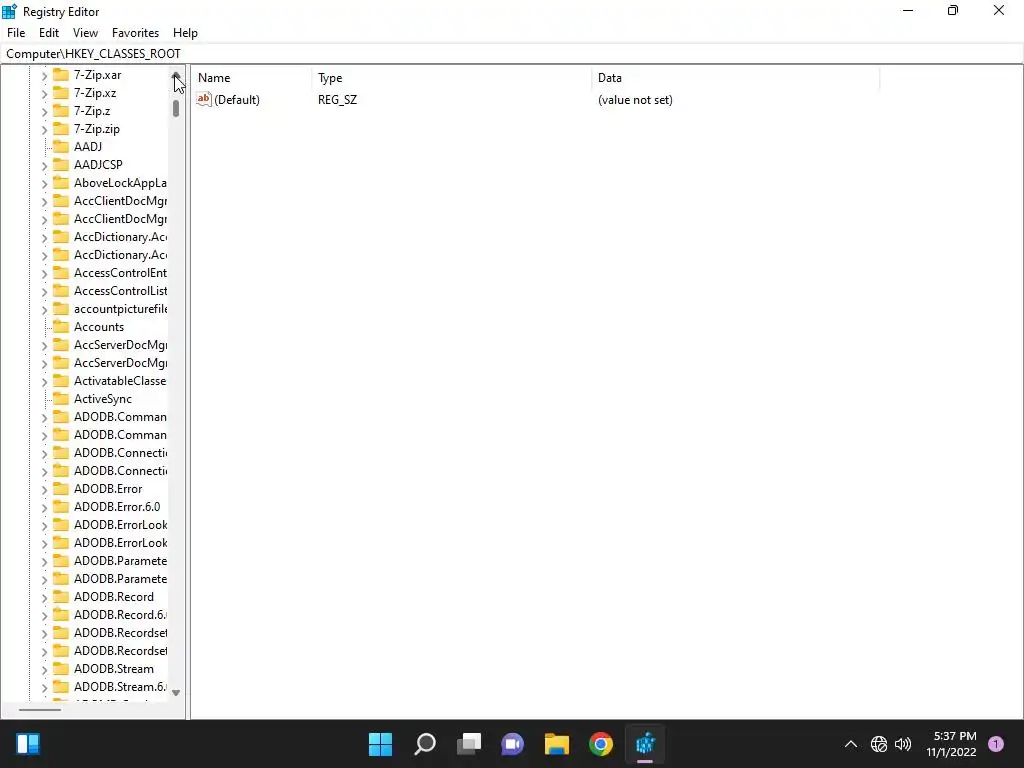
Task: Click the REG_SZ type cell
Action: [338, 100]
